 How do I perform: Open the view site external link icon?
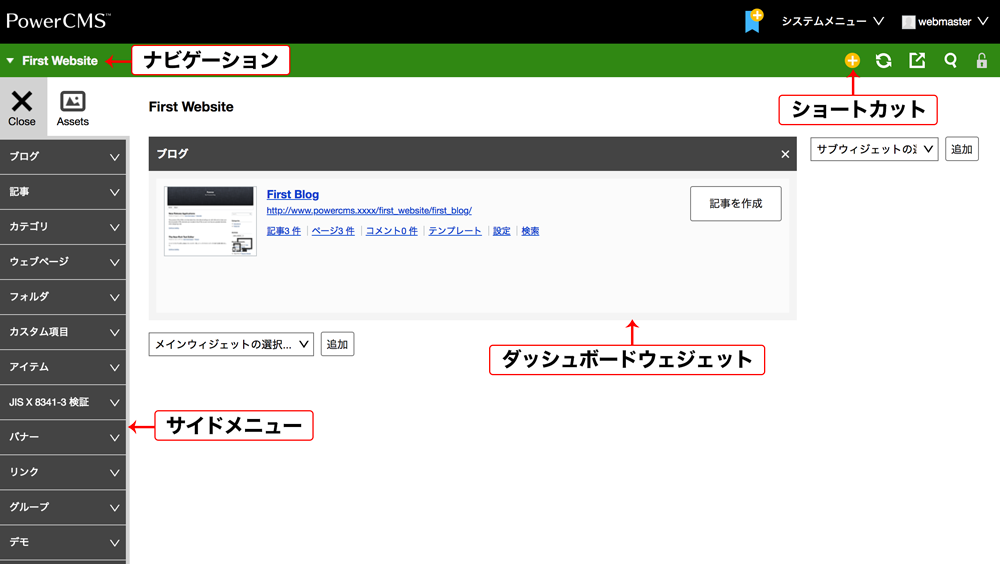(917, 61)
